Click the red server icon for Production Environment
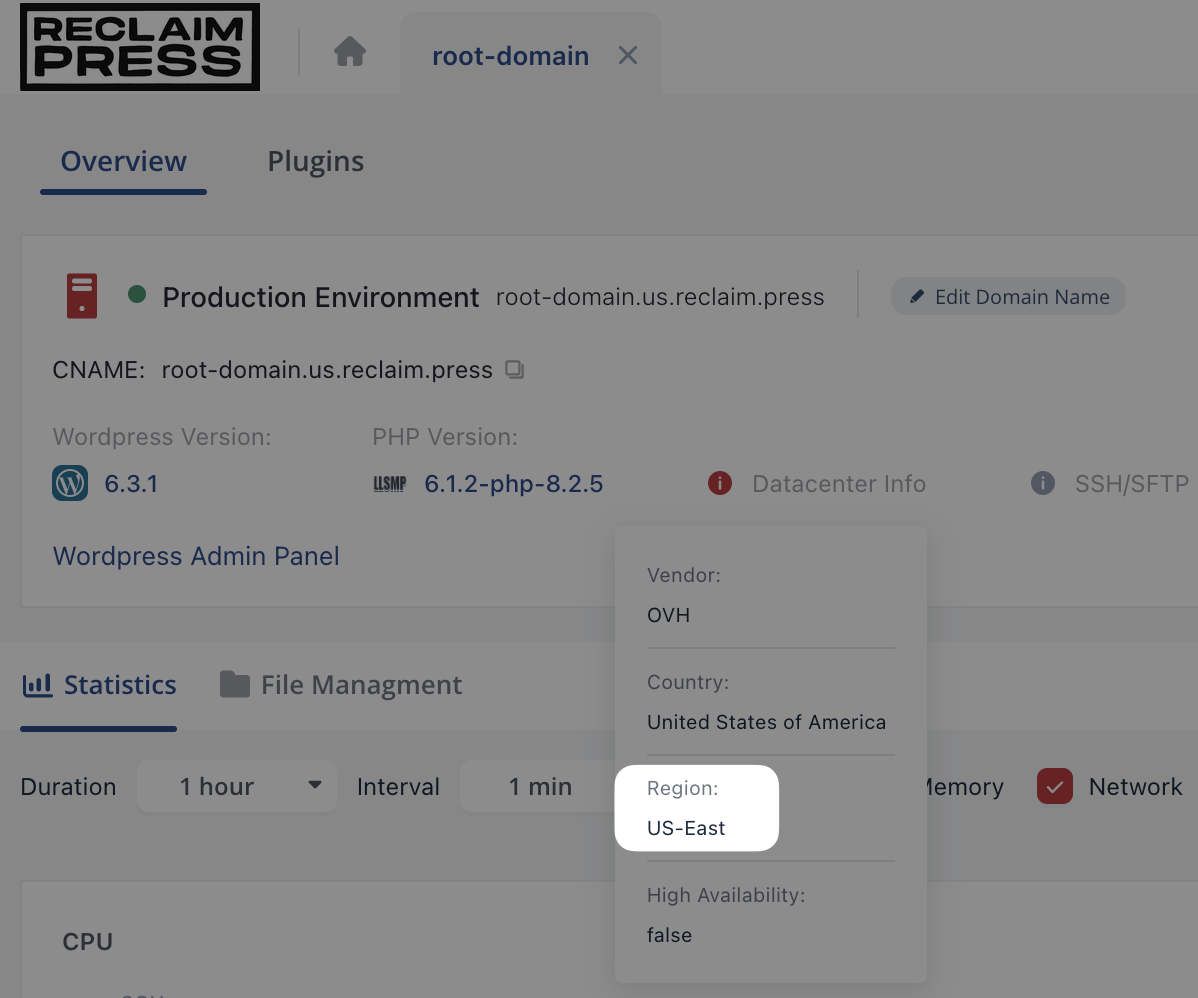The height and width of the screenshot is (998, 1198). tap(81, 296)
